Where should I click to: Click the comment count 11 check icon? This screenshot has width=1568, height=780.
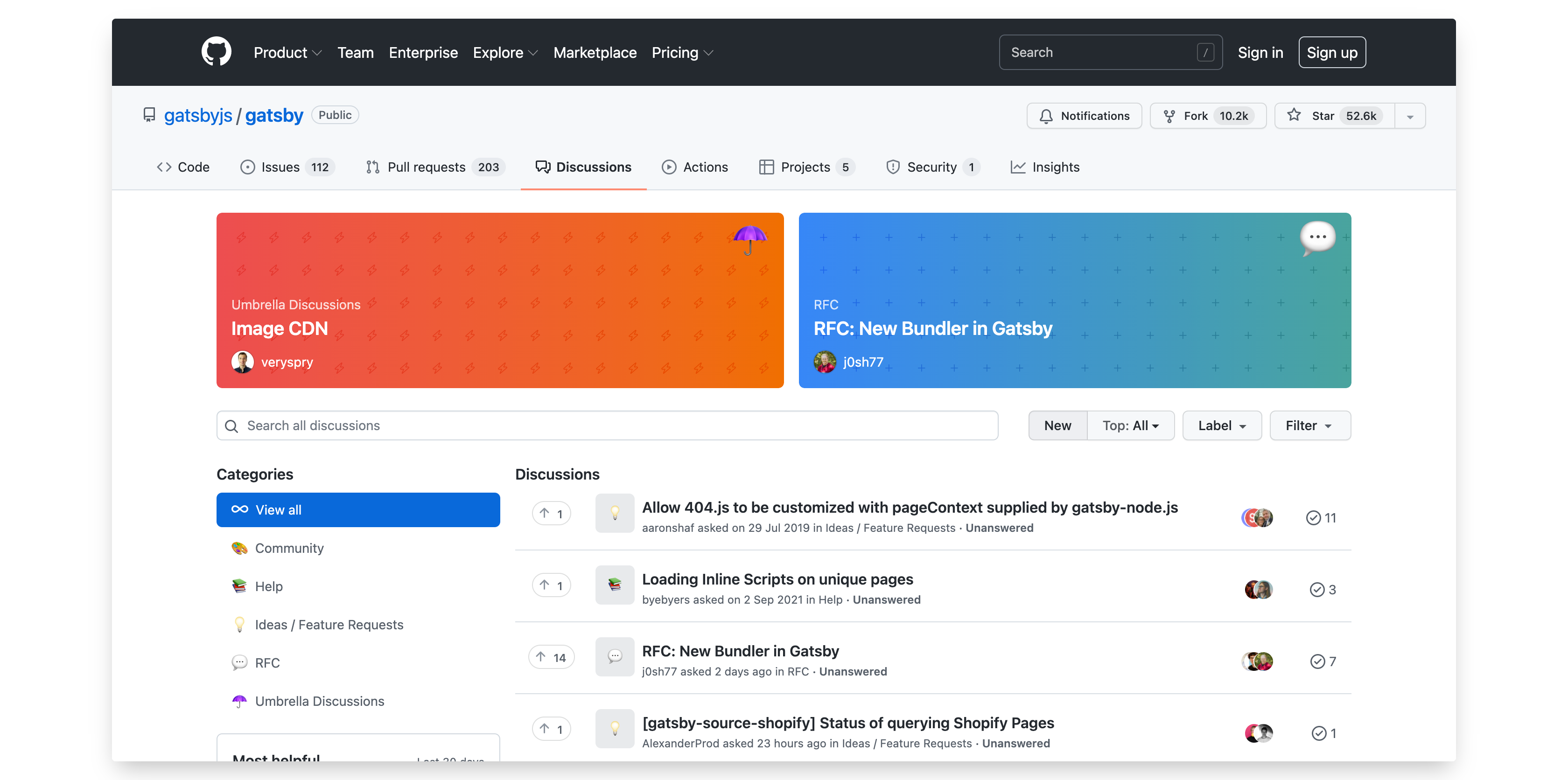[1313, 518]
